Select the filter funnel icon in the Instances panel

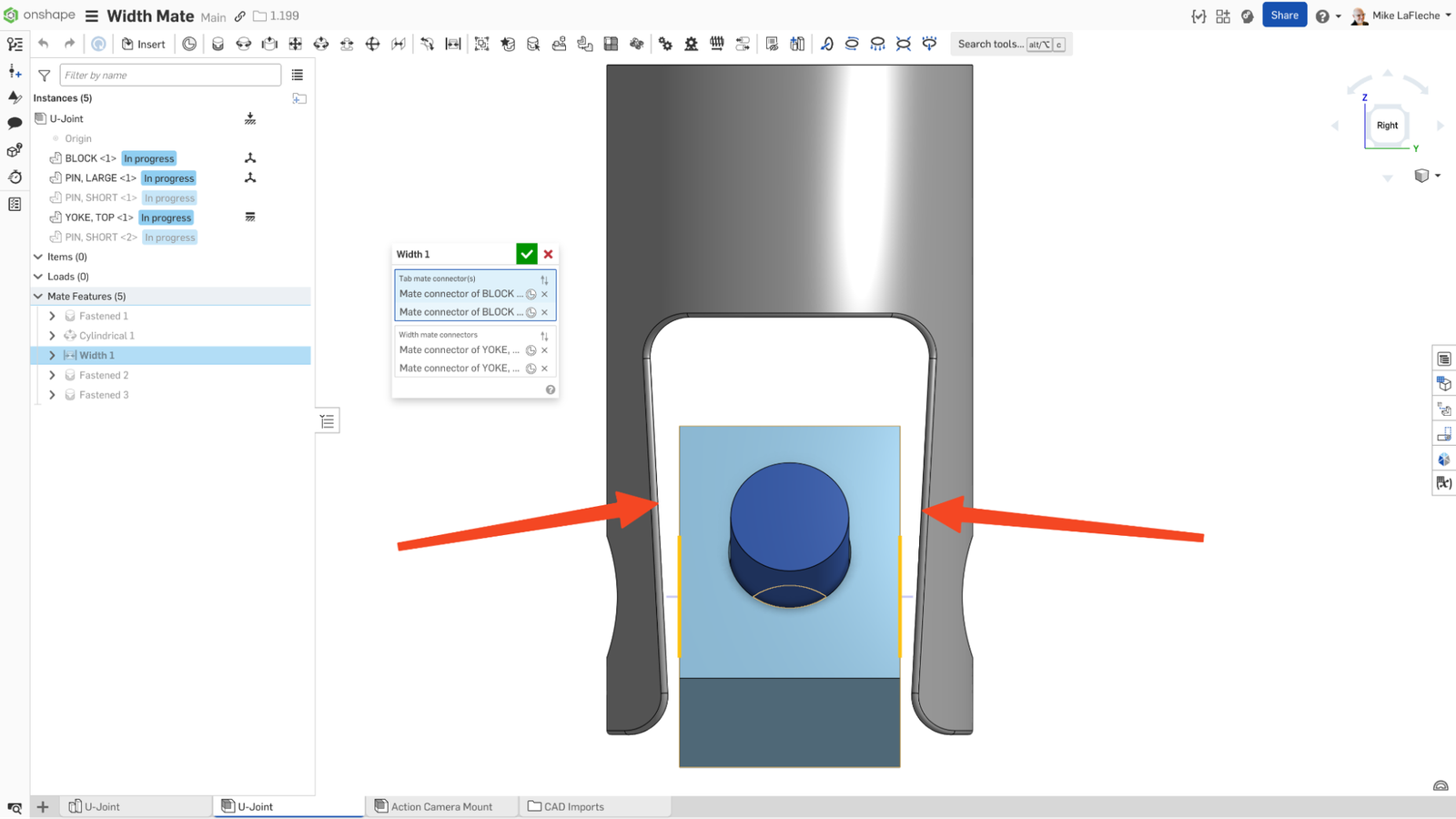(43, 75)
